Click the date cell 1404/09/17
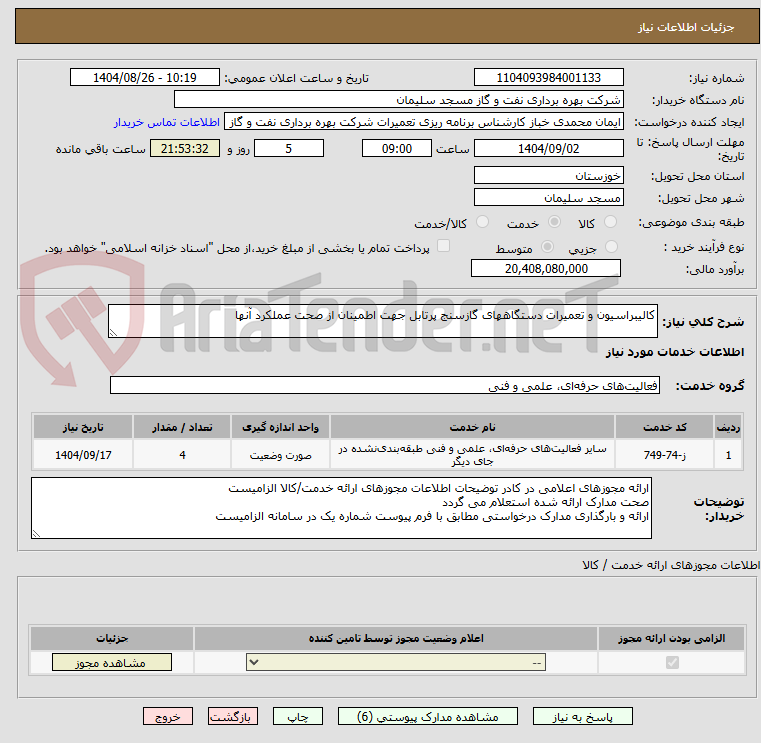 click(x=83, y=455)
